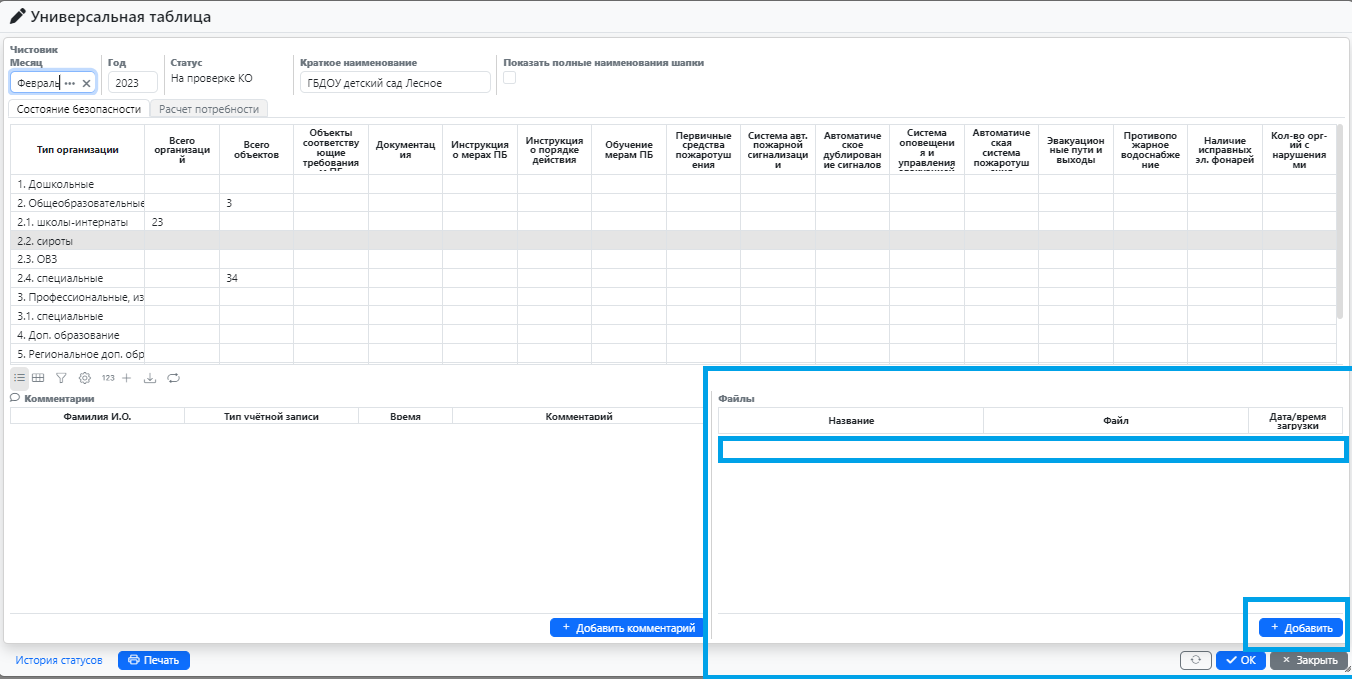1352x679 pixels.
Task: Toggle the 123 numbering icon
Action: (108, 378)
